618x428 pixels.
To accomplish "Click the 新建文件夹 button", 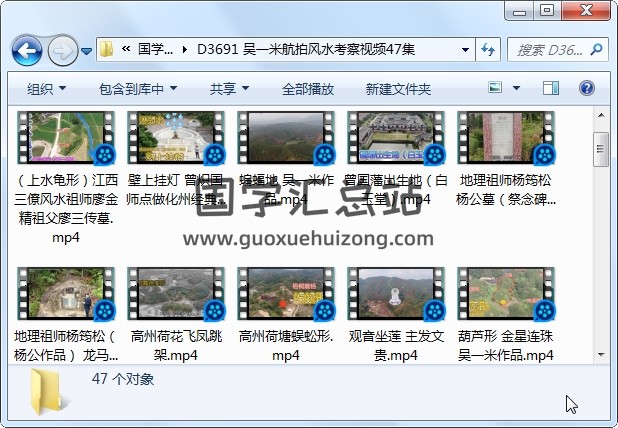I will [x=398, y=89].
